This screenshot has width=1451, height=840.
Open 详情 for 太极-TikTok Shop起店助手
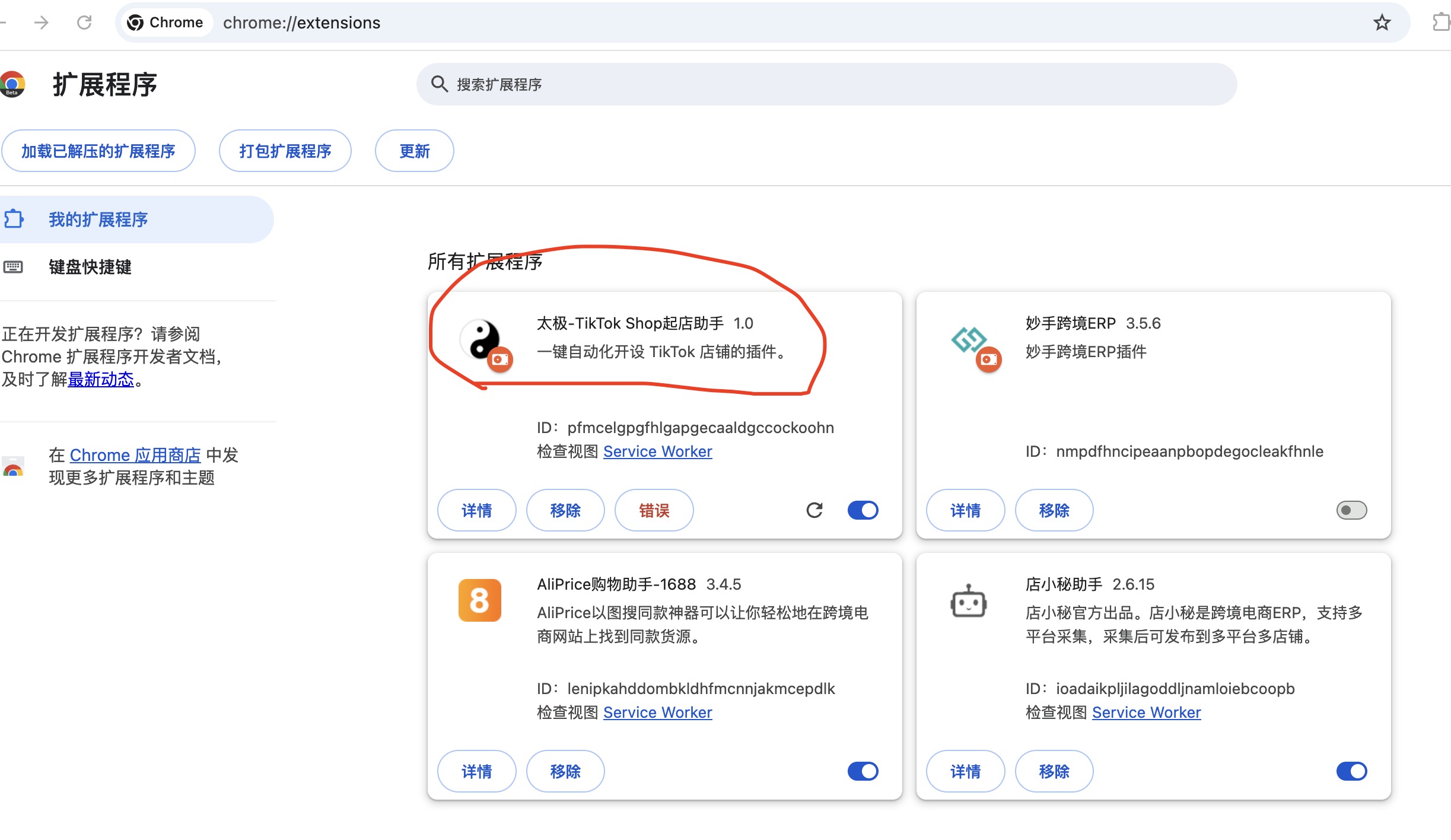[x=477, y=510]
